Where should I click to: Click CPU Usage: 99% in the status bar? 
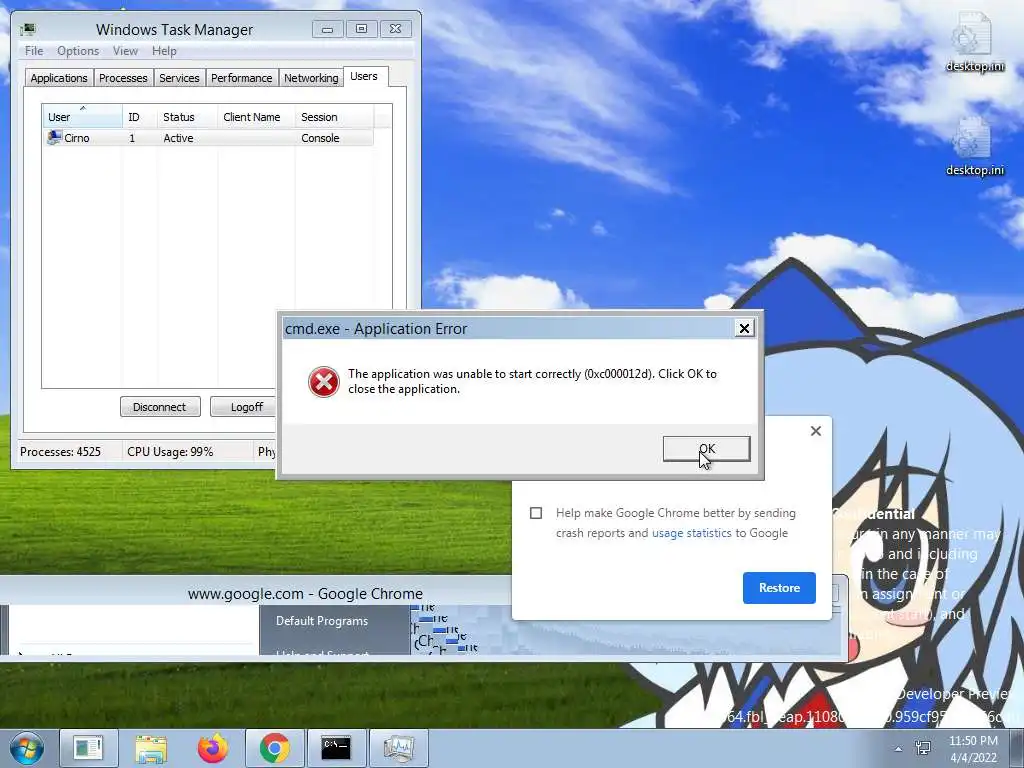pos(170,451)
